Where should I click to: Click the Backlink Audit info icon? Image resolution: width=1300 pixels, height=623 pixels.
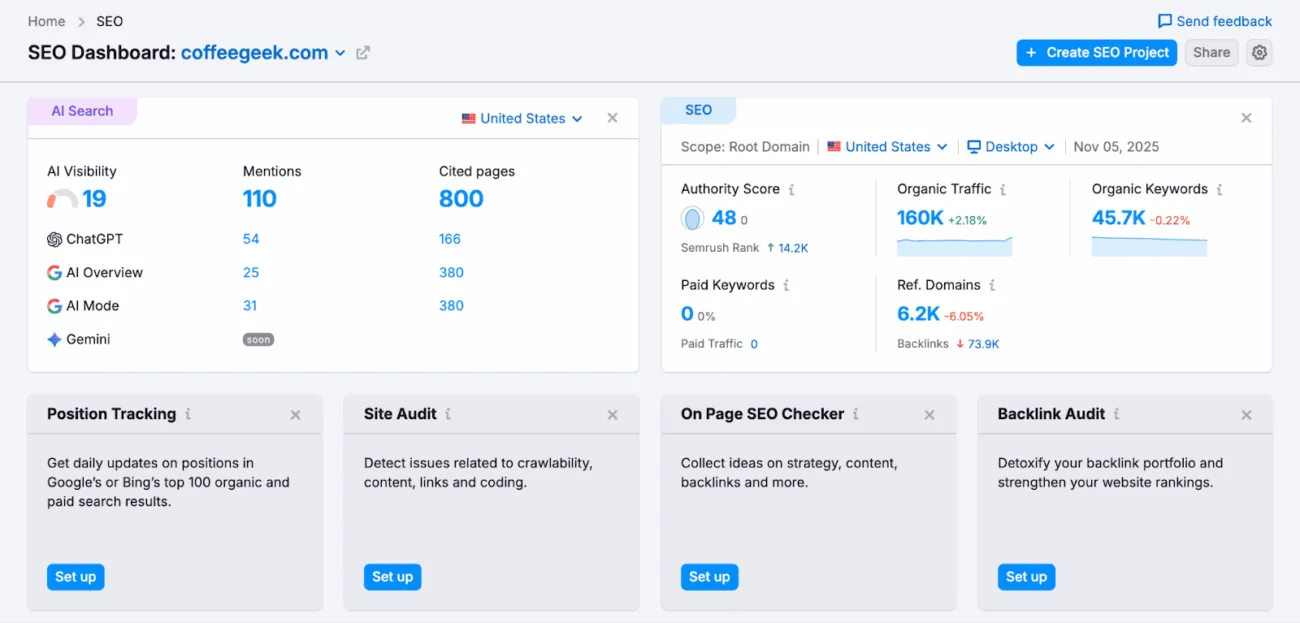(1117, 414)
